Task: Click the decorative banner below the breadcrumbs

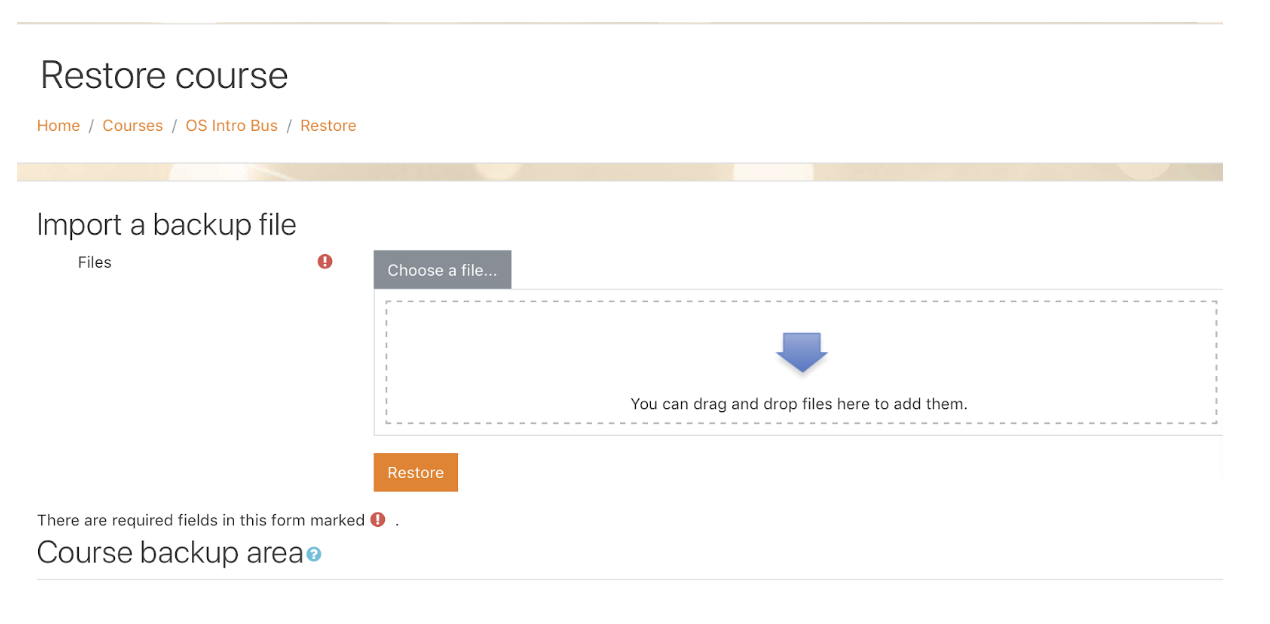Action: [620, 171]
